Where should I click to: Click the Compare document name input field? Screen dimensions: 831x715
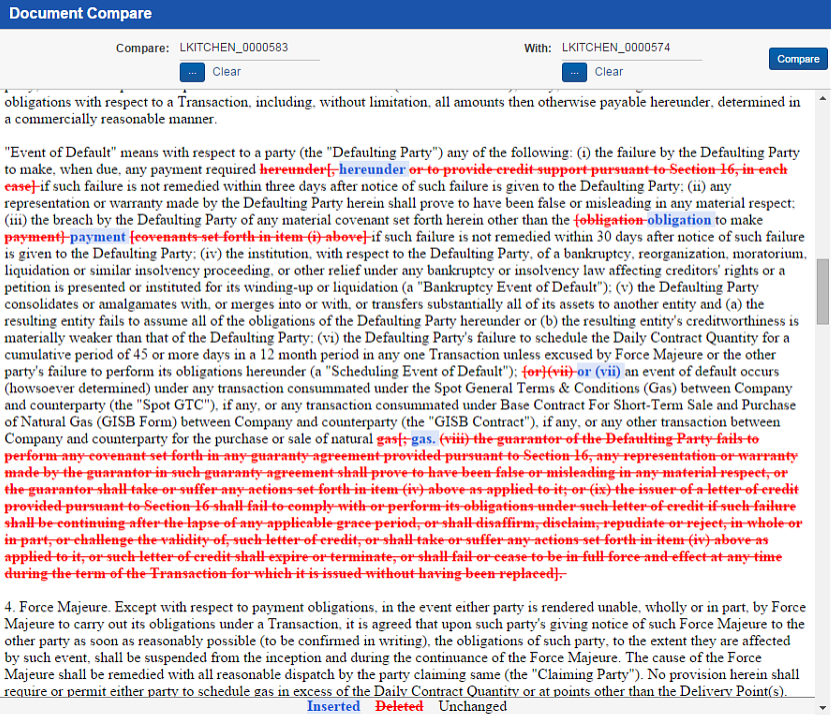point(248,47)
